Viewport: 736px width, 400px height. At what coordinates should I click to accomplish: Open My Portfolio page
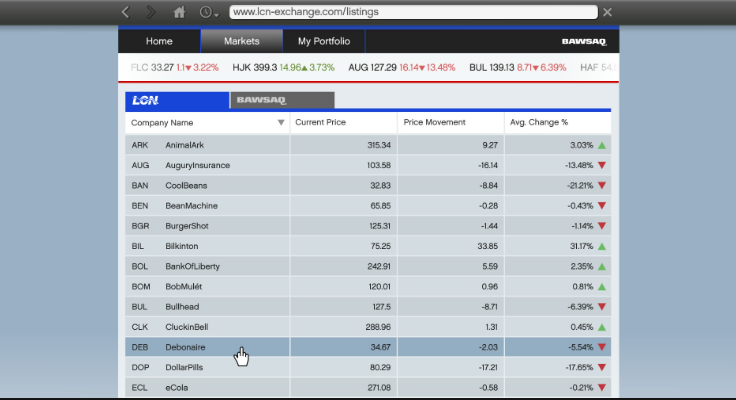click(x=324, y=41)
